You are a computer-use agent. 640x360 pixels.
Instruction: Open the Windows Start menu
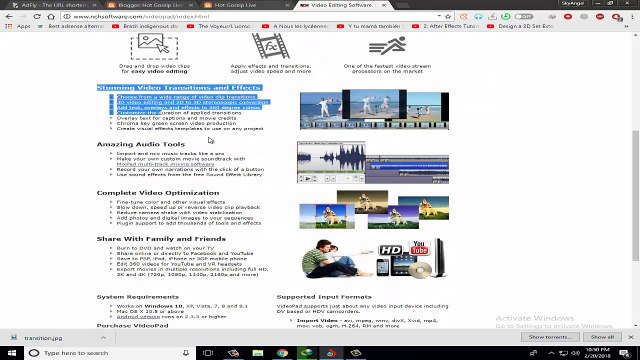12,353
